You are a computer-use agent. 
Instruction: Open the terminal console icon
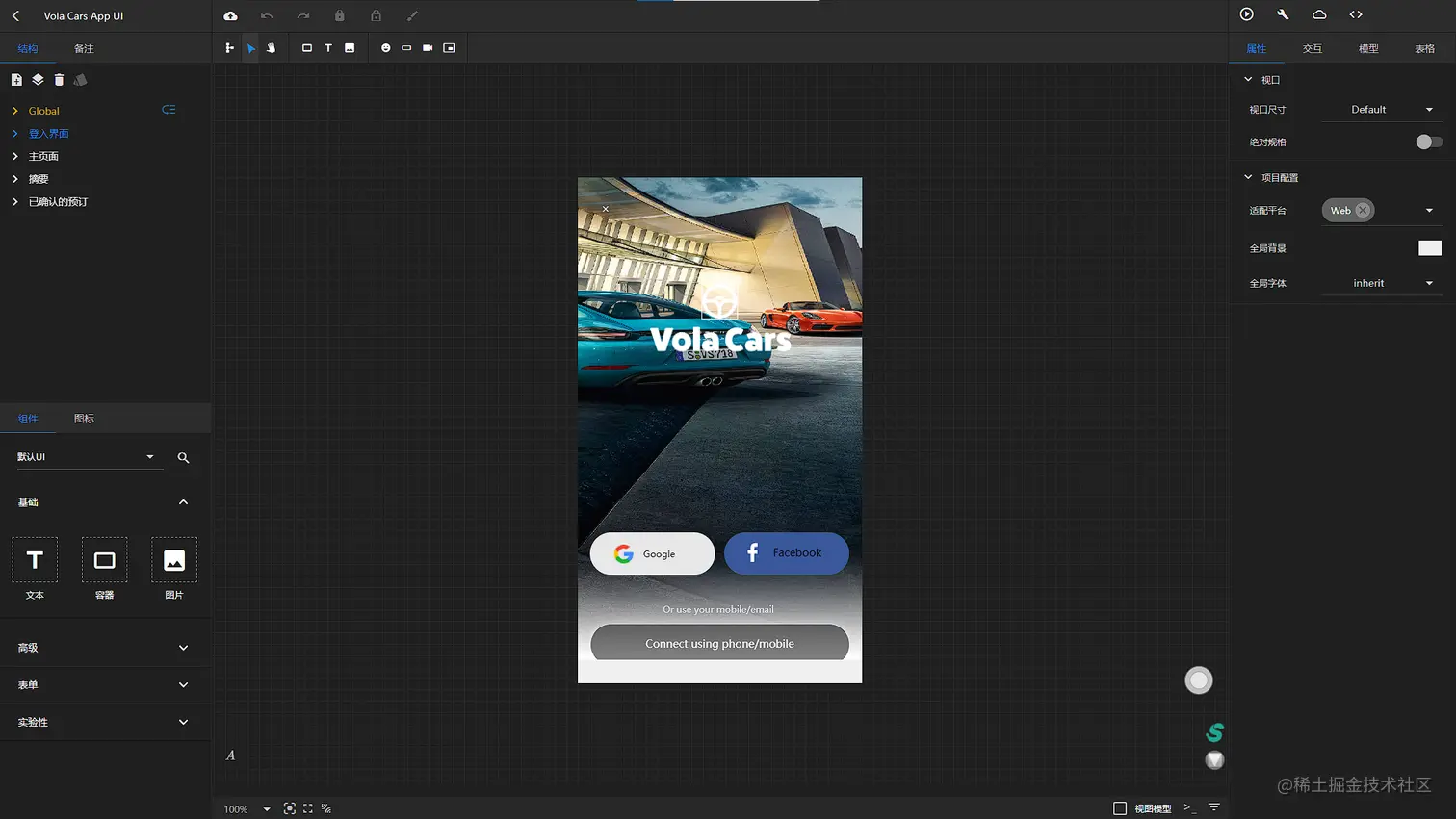click(1190, 808)
